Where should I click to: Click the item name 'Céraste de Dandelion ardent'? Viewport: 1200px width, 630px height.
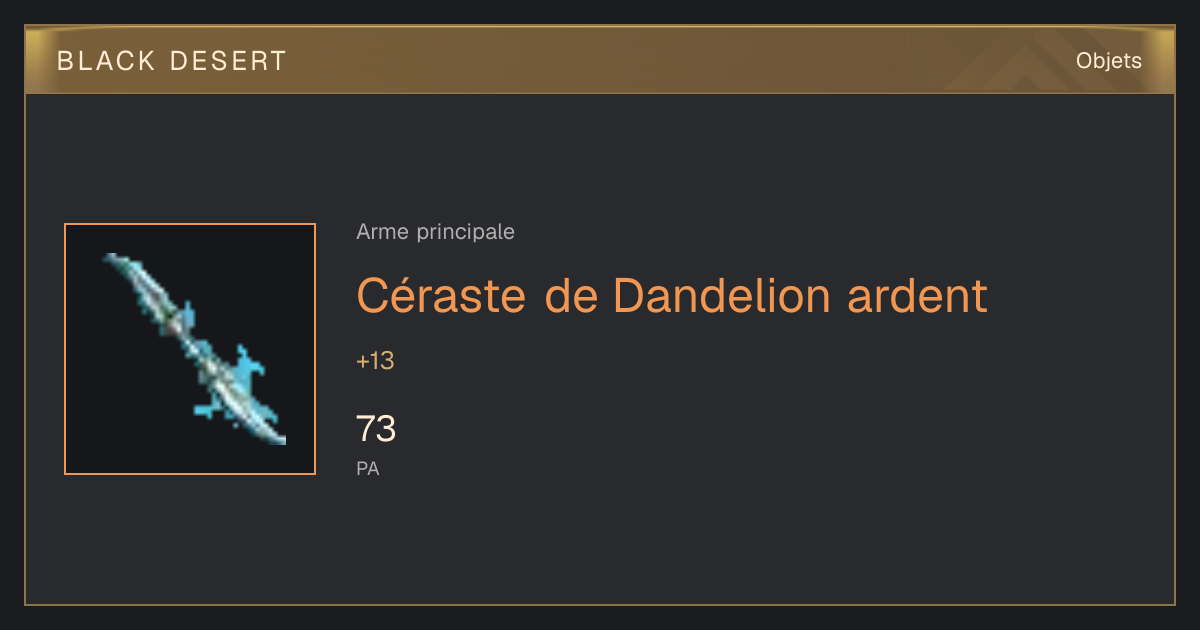tap(672, 295)
